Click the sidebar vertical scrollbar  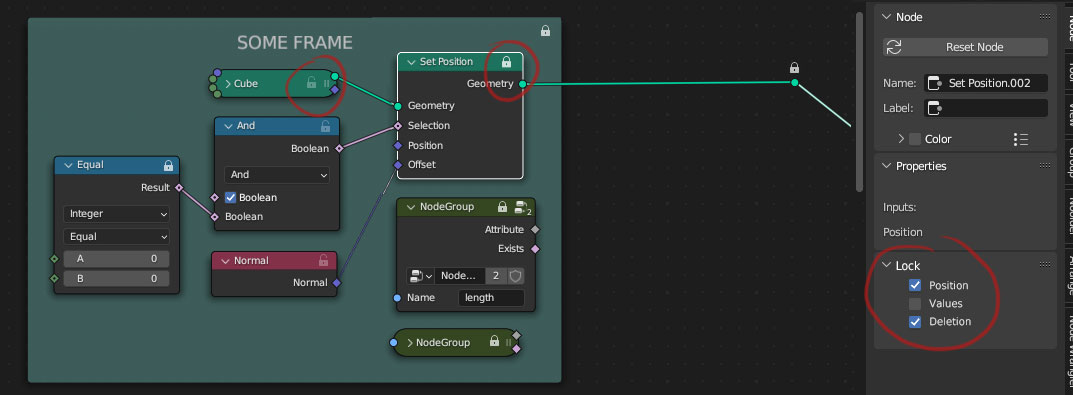click(x=859, y=101)
